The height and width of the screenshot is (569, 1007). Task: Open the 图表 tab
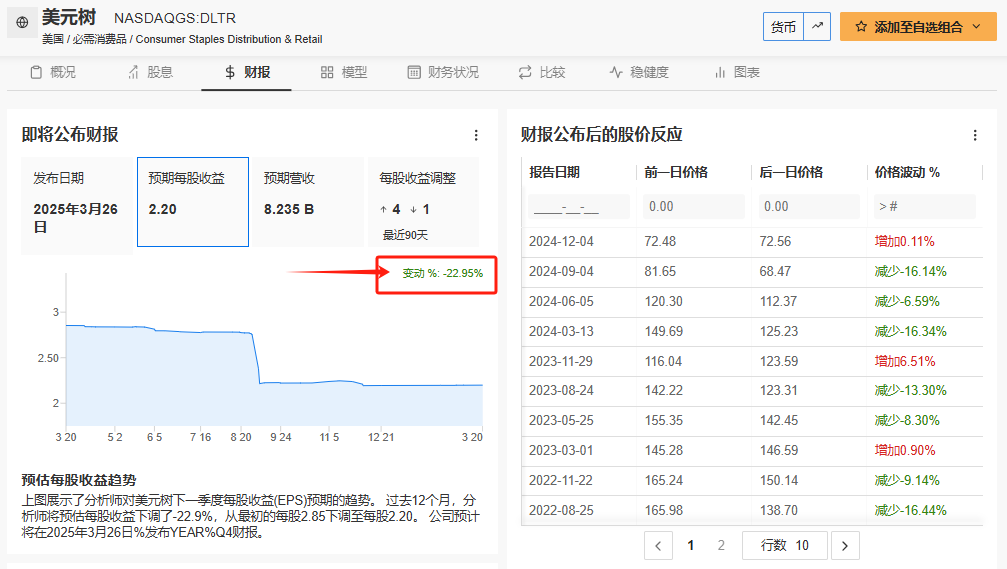coord(737,73)
